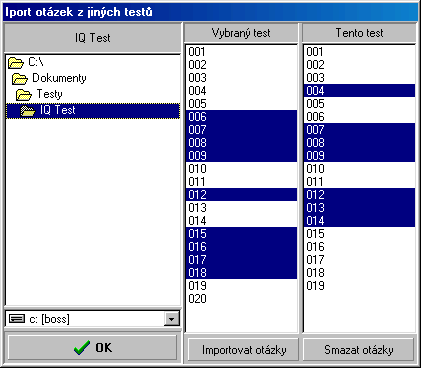Open the drive dropdown arrow
This screenshot has width=421, height=368.
click(x=172, y=319)
